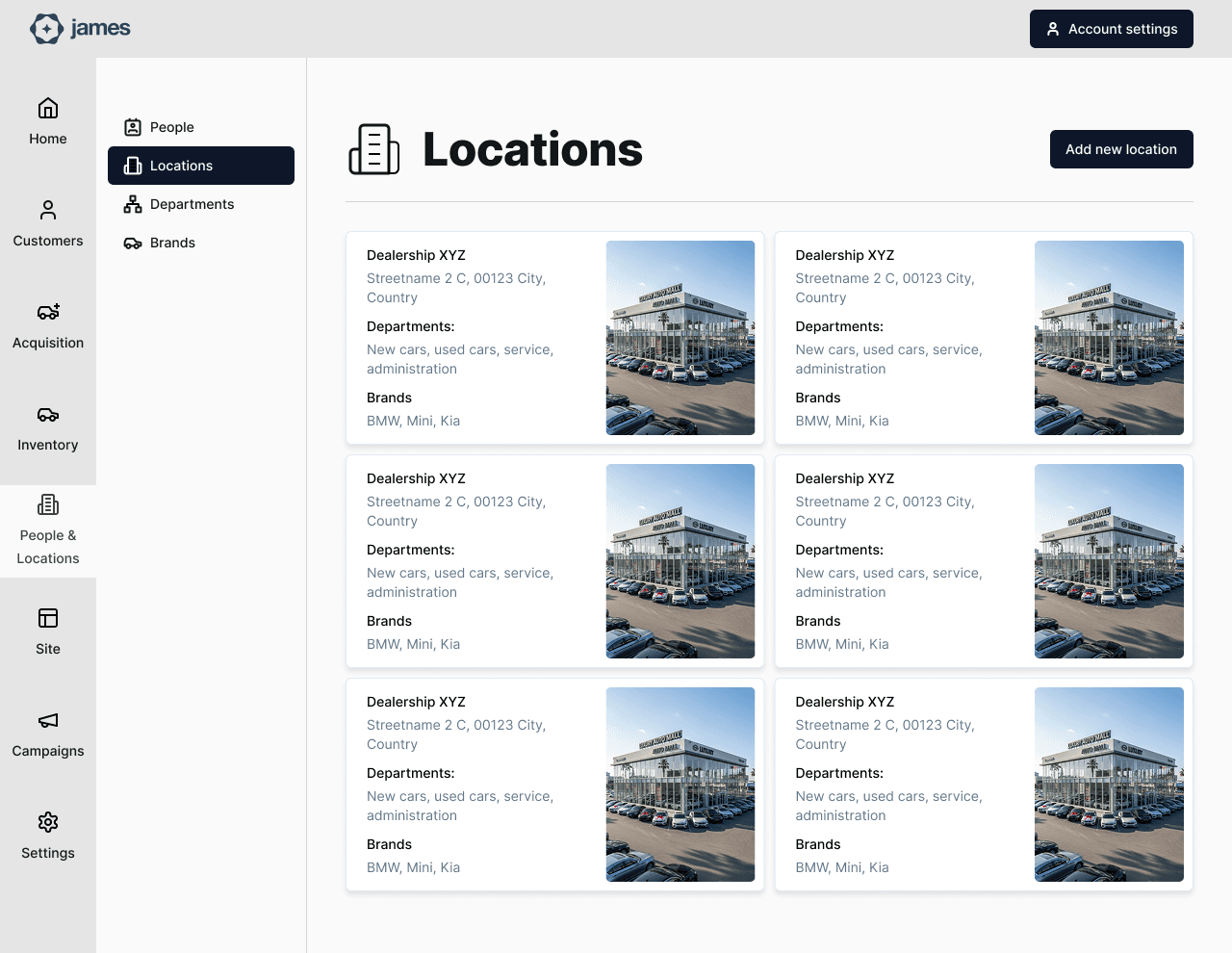Click the Acquisition label in sidebar

[x=48, y=343]
